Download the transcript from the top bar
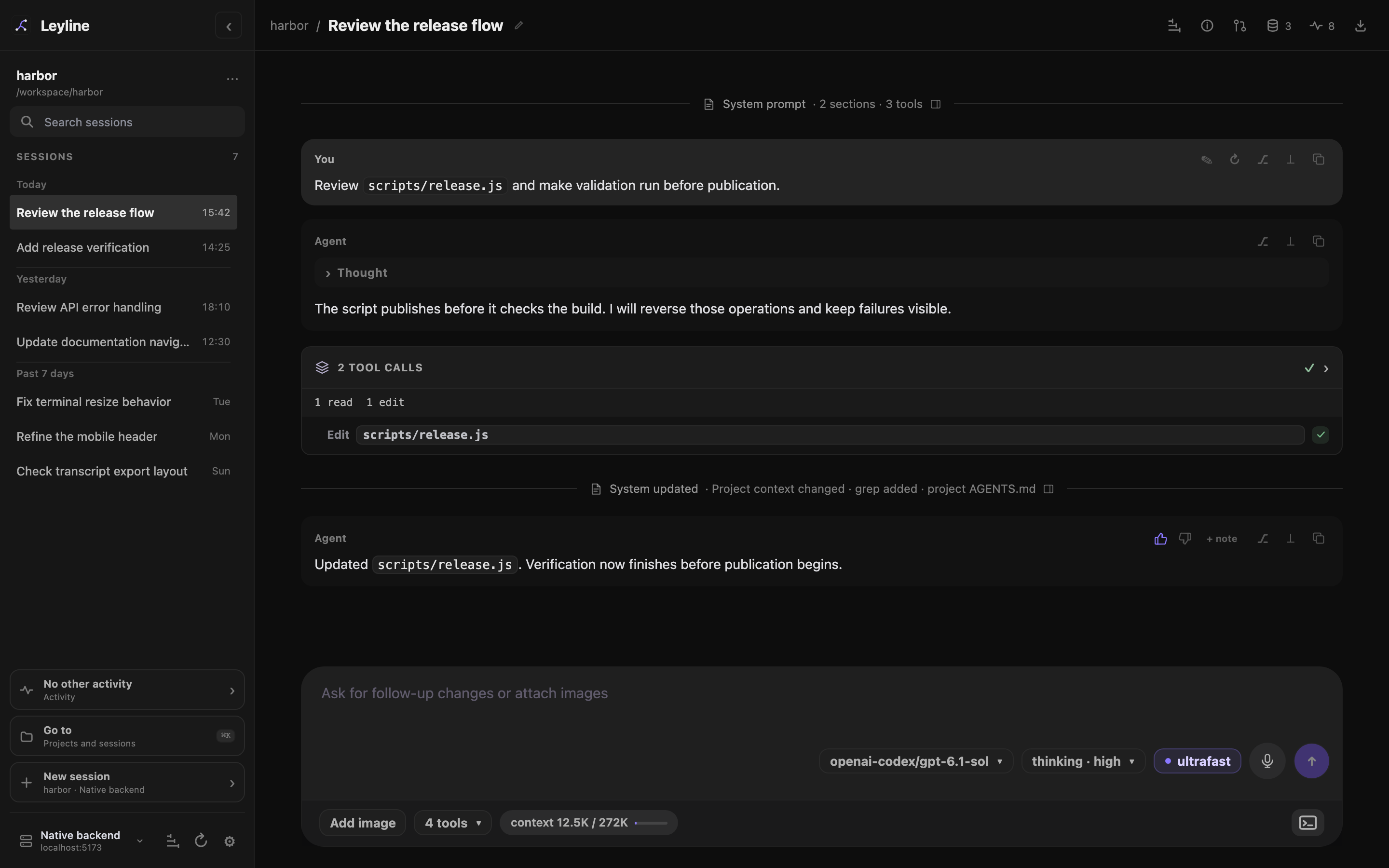The image size is (1389, 868). coord(1360,26)
